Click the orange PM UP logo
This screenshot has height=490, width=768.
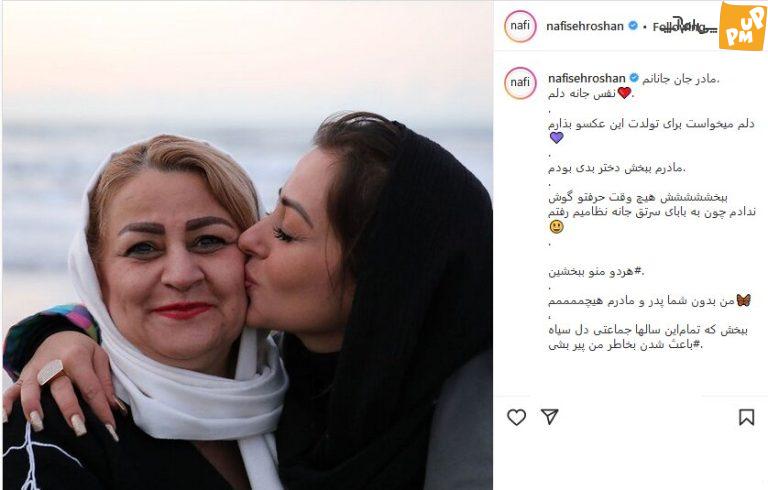click(x=742, y=25)
